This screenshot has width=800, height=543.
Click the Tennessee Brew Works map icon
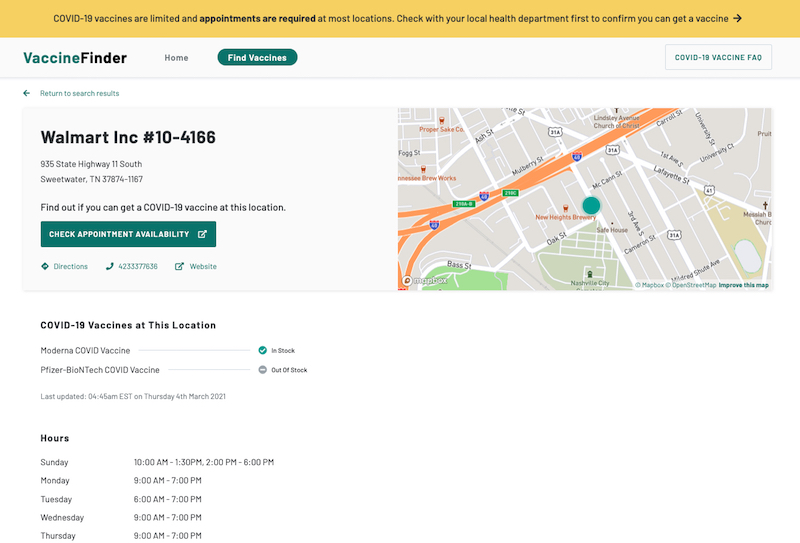coord(423,169)
